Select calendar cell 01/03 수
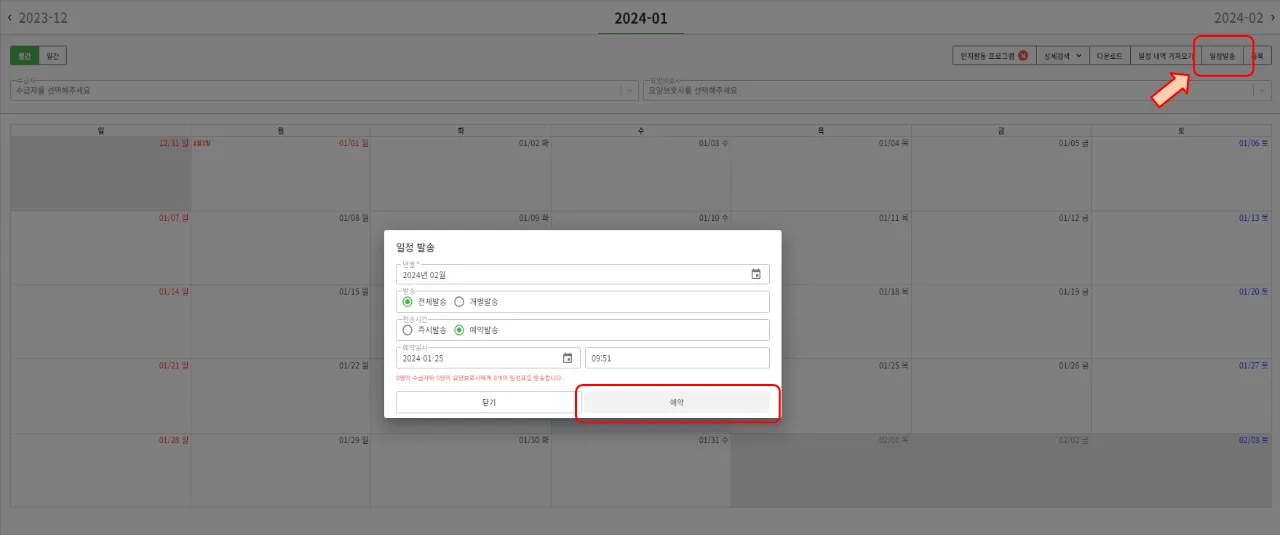 641,173
